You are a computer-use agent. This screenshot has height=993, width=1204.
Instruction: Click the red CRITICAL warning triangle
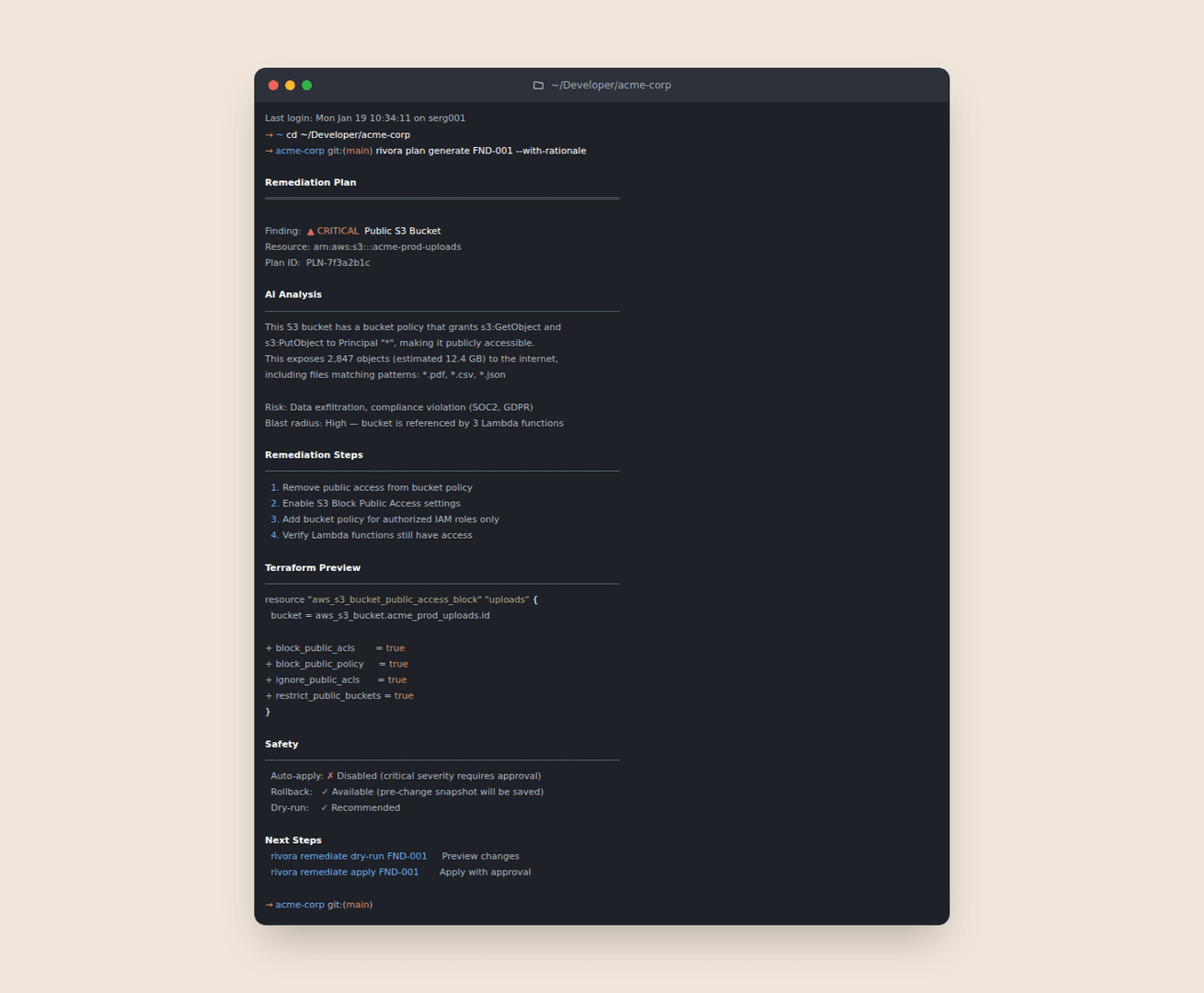[x=311, y=232]
